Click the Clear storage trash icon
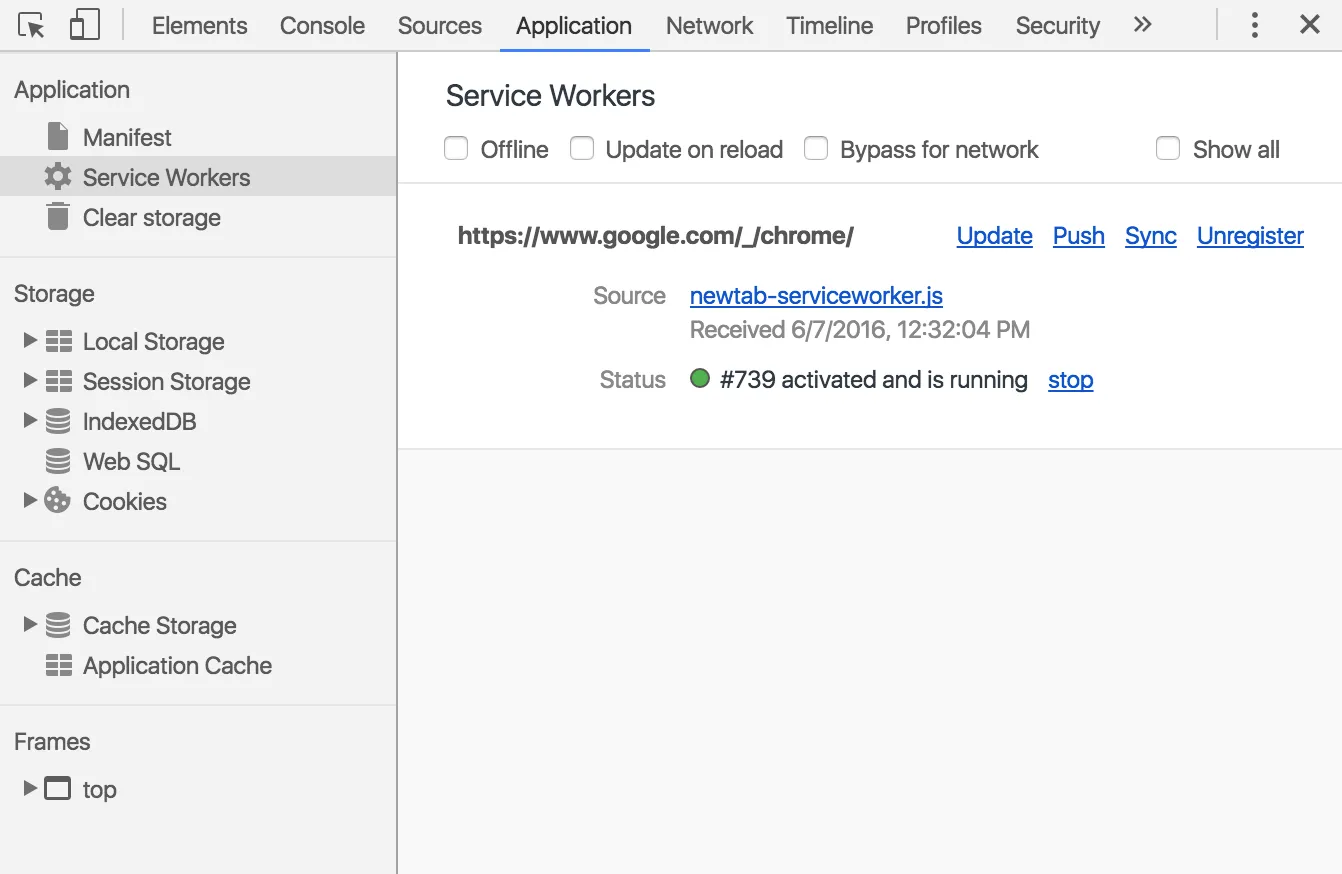 [59, 217]
